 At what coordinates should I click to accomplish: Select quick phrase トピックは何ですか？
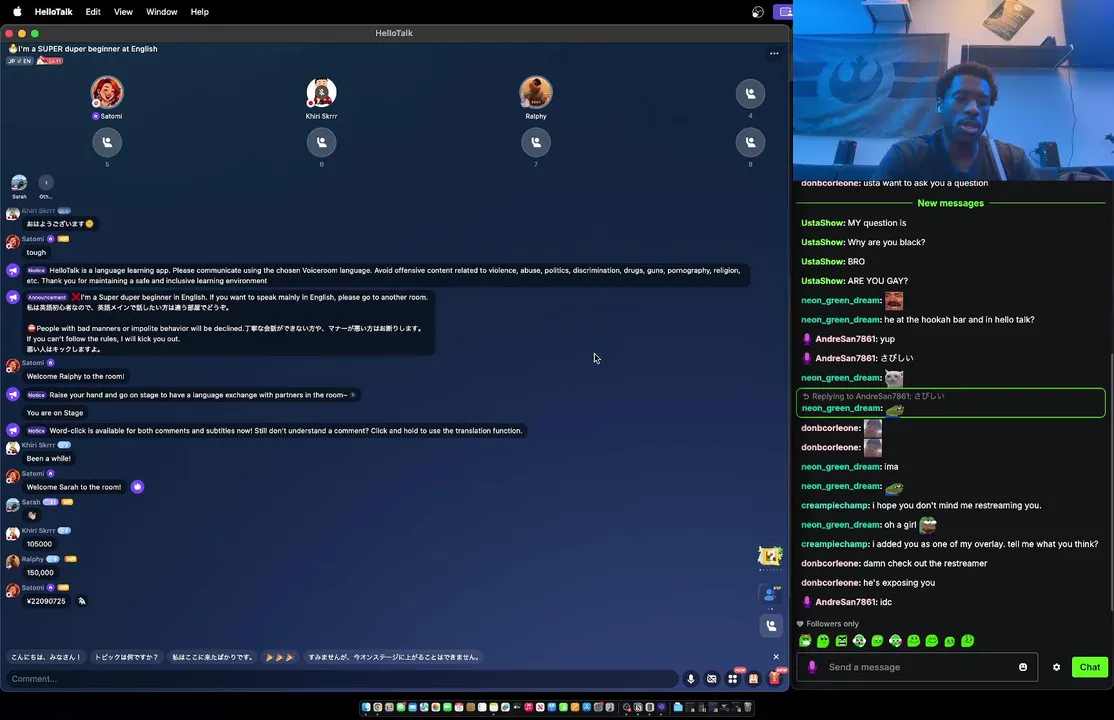126,657
